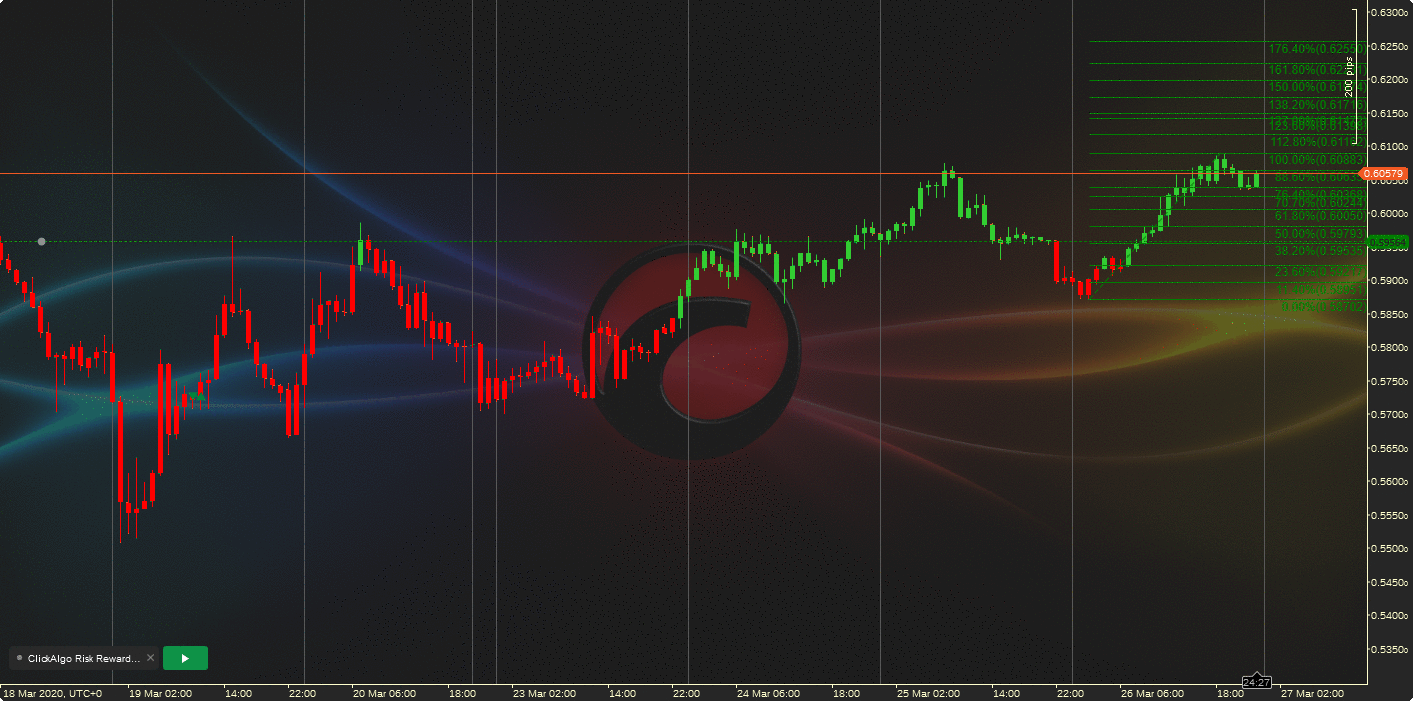Image resolution: width=1413 pixels, height=701 pixels.
Task: Click the grey status dot beside ClickAlgo
Action: click(x=20, y=658)
